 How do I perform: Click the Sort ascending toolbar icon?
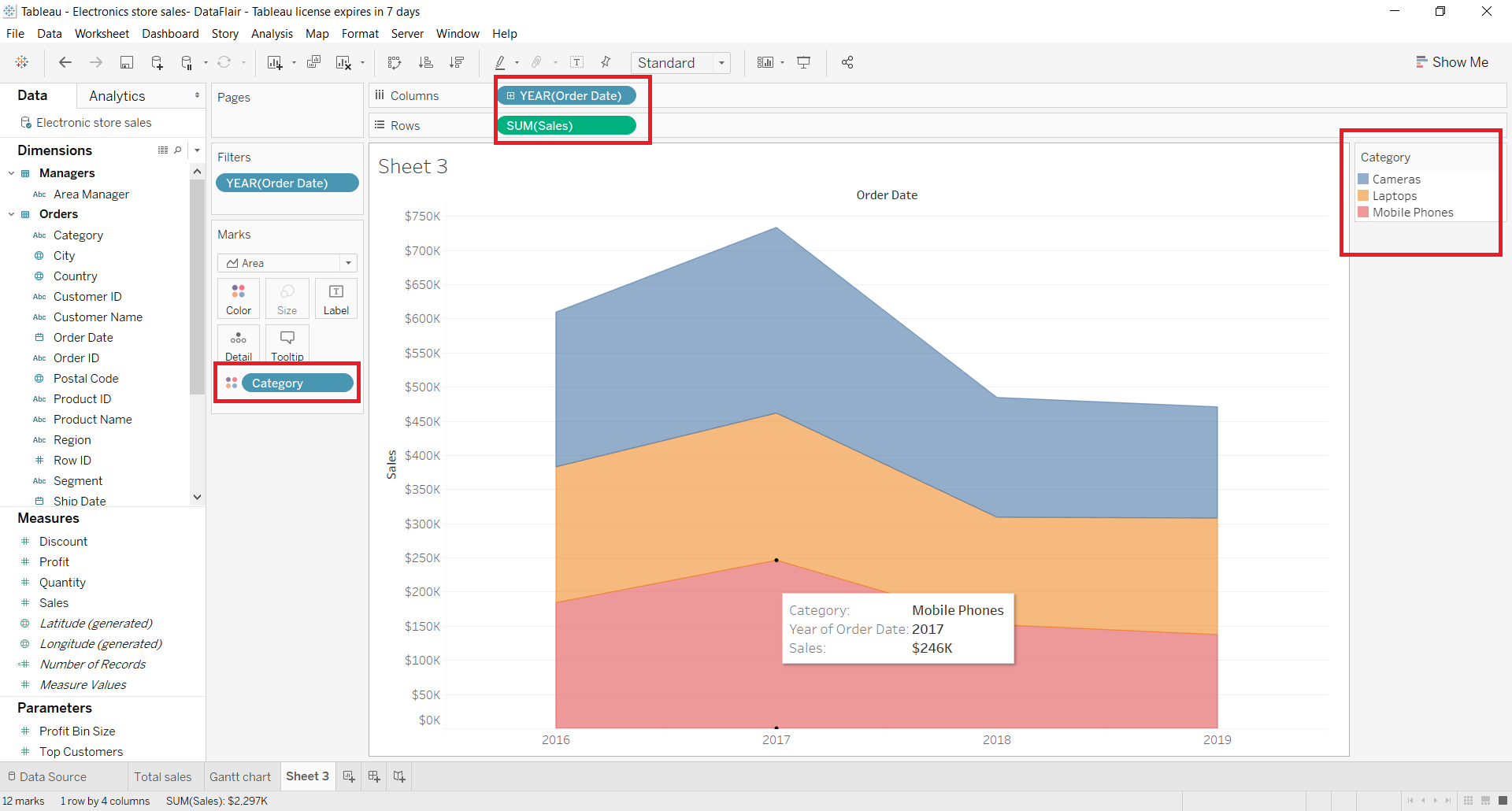coord(425,63)
